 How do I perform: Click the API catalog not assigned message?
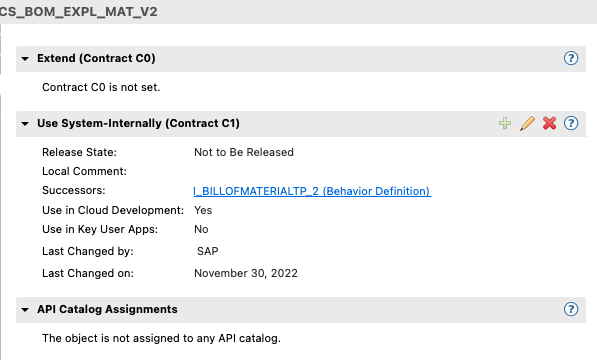click(x=161, y=338)
